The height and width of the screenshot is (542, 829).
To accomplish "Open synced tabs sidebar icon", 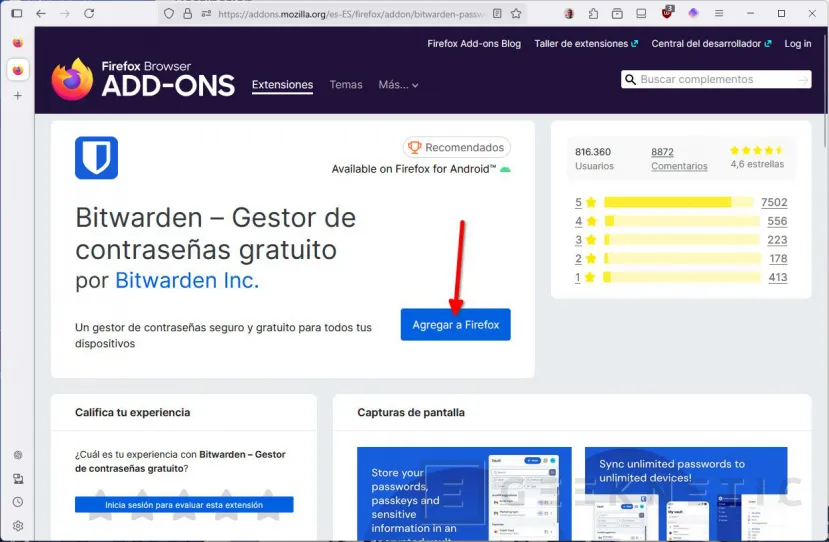I will click(18, 479).
